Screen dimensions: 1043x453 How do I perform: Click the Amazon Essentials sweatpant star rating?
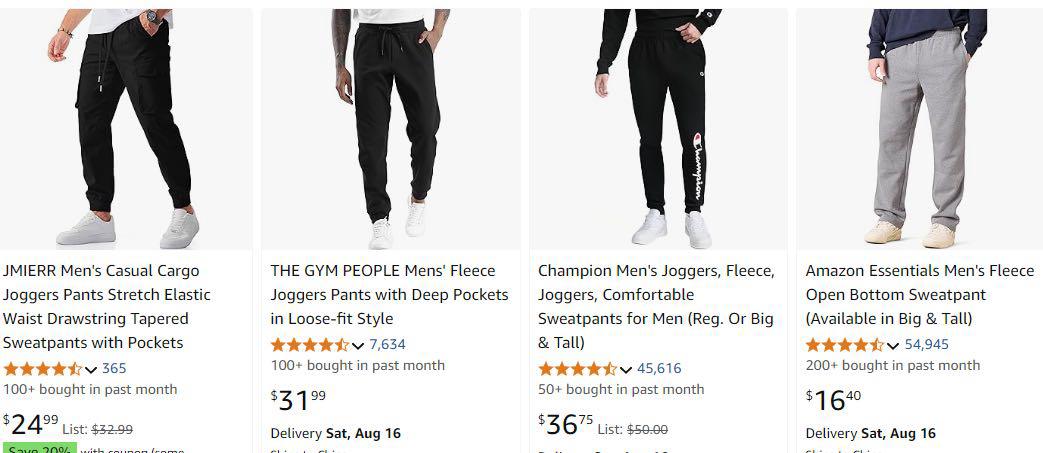click(x=845, y=344)
